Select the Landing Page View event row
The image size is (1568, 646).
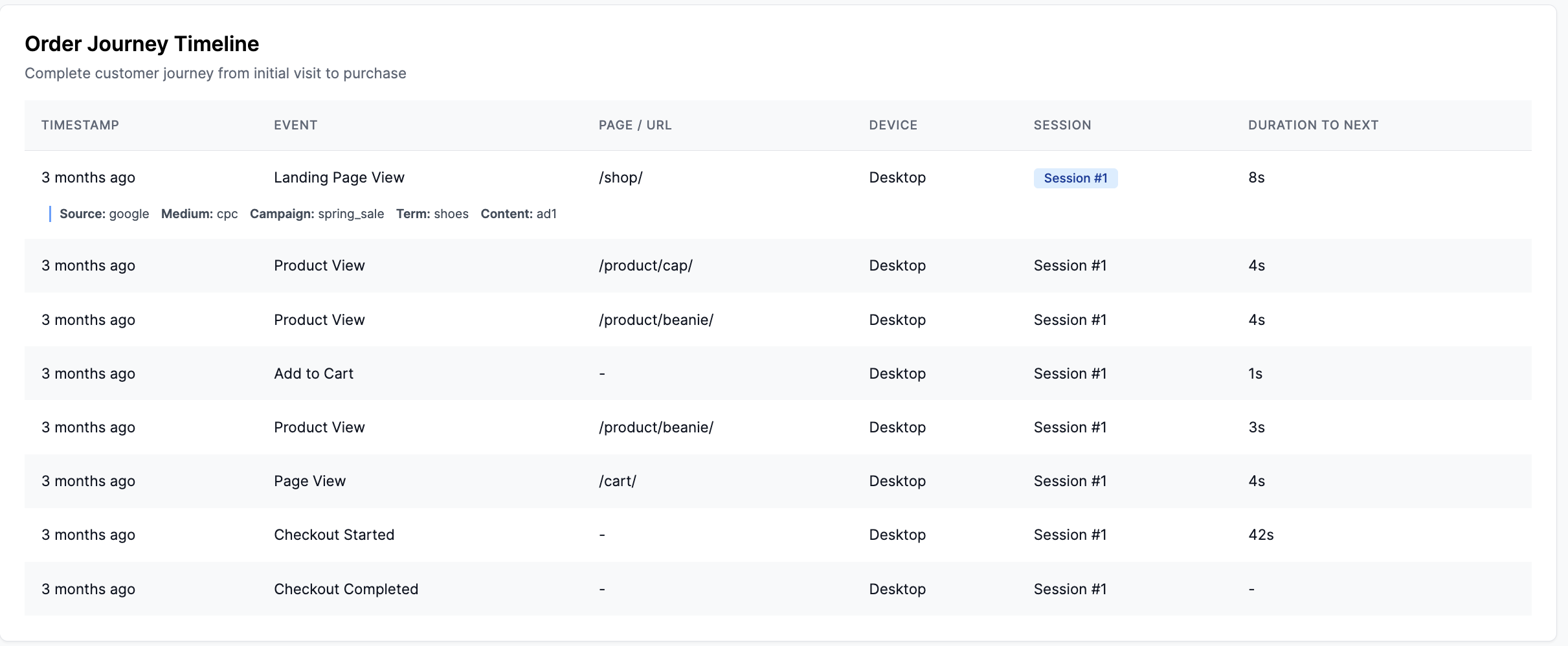[x=339, y=177]
